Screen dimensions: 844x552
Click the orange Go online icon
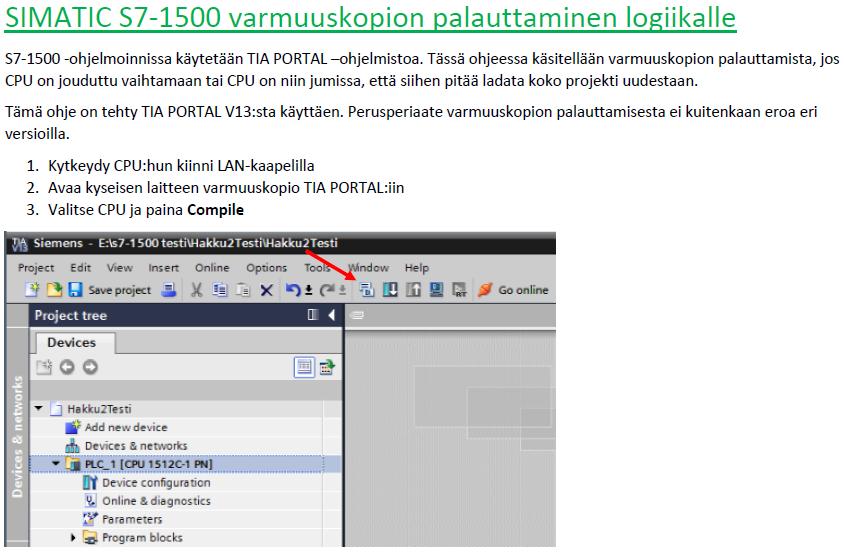[x=485, y=289]
